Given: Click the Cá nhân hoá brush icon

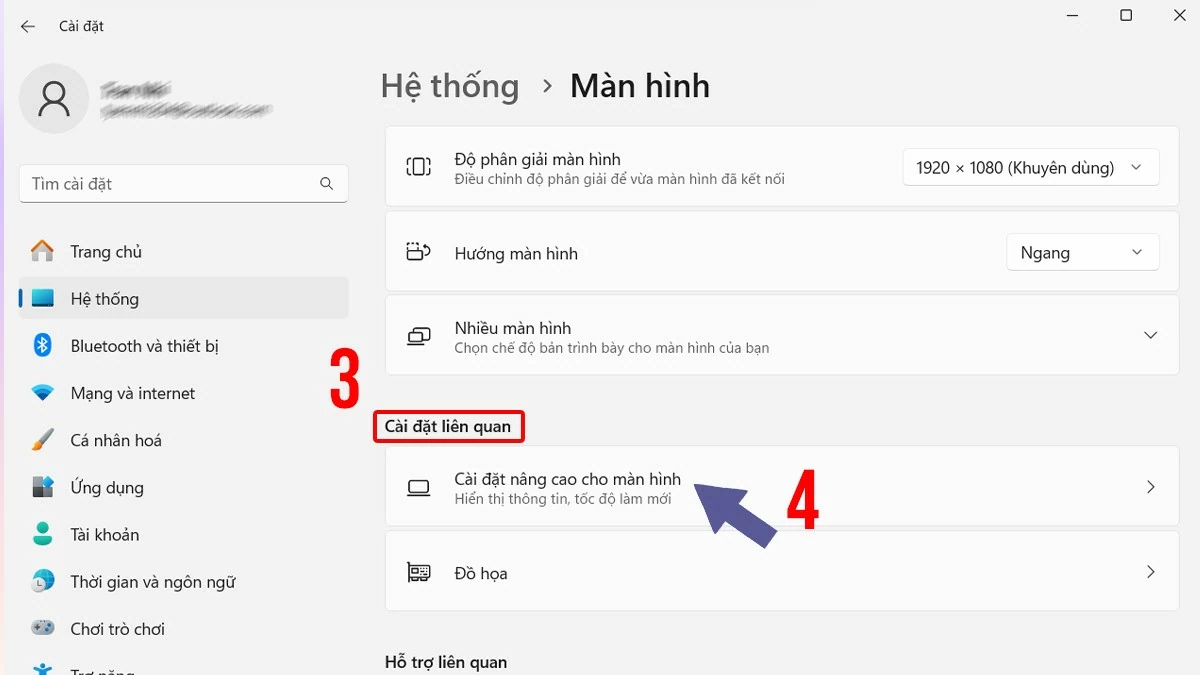Looking at the screenshot, I should click(x=44, y=440).
